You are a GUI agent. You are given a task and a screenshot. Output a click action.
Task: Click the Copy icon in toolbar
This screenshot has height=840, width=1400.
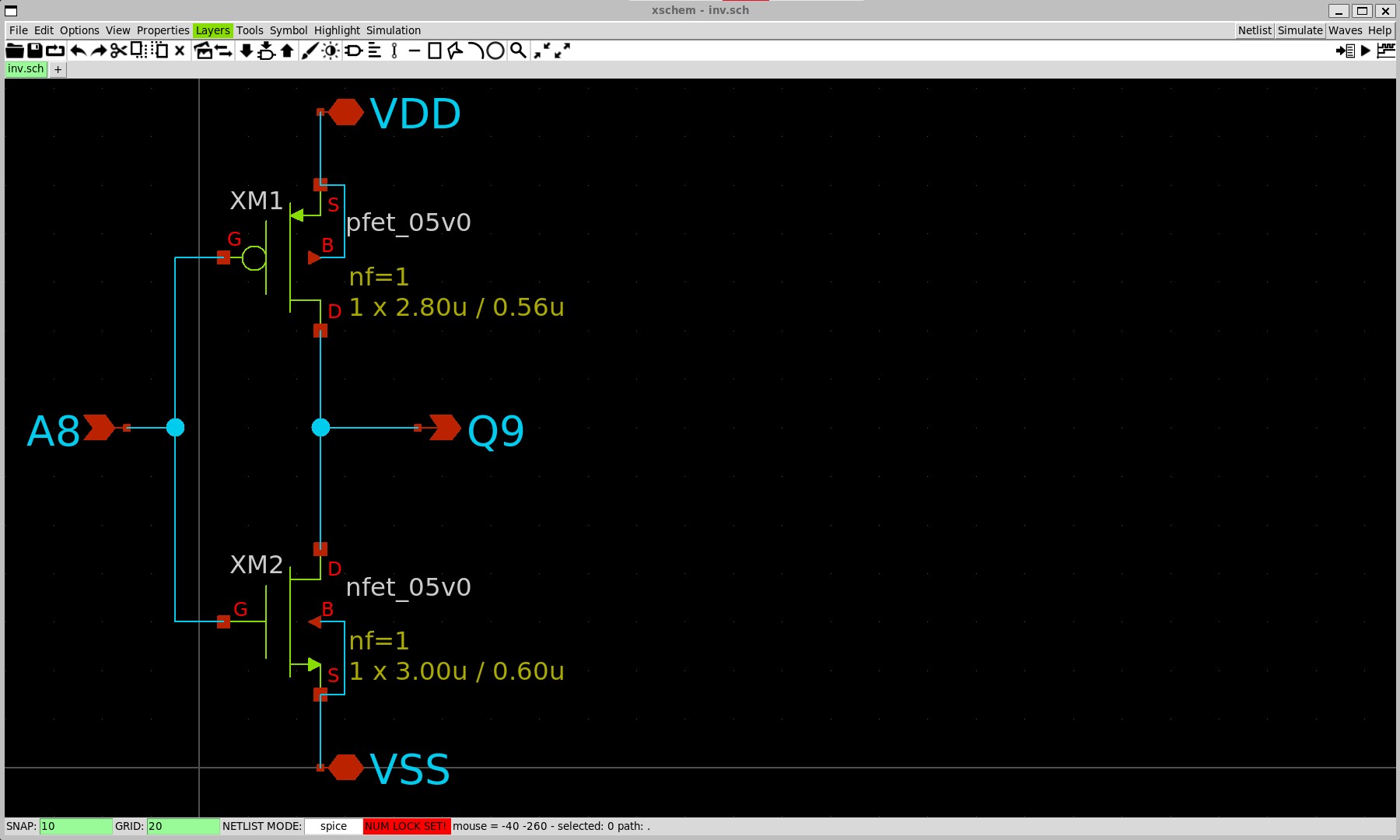click(138, 51)
